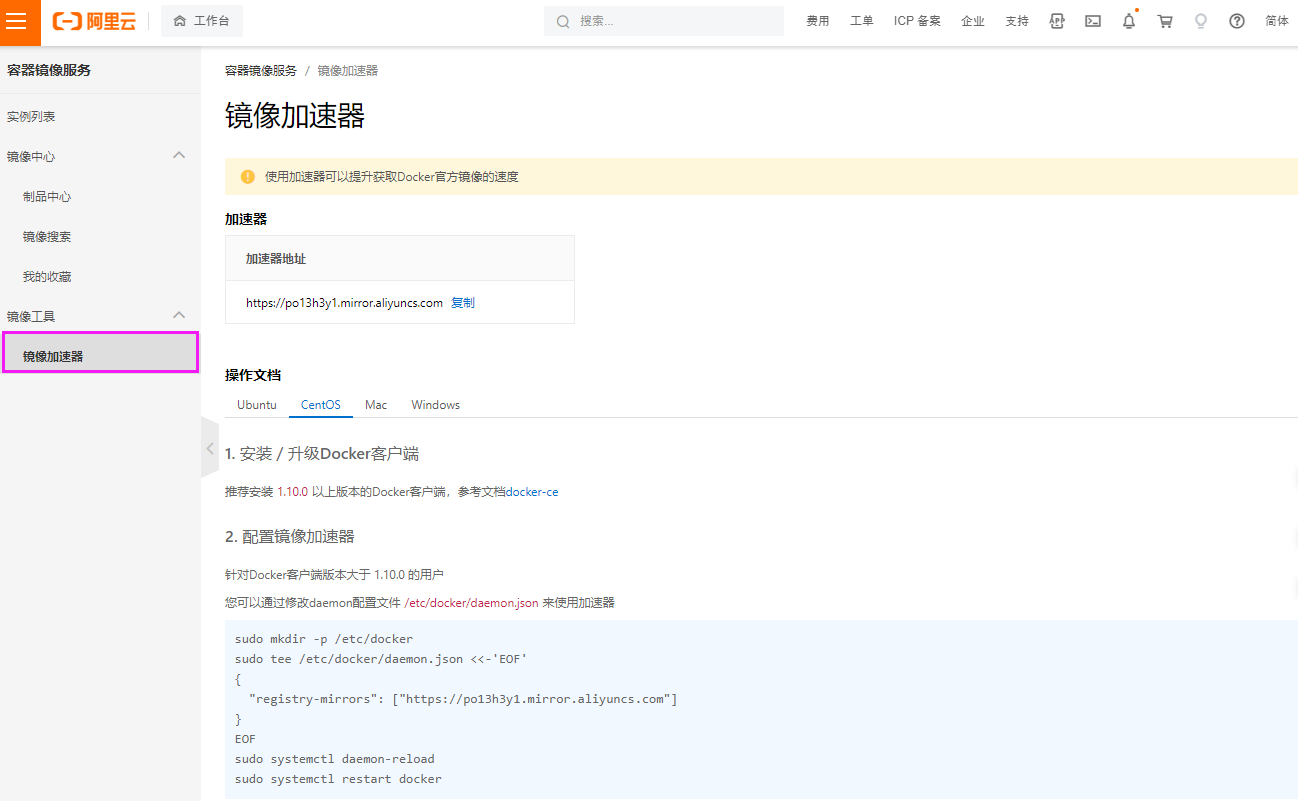The width and height of the screenshot is (1298, 801).
Task: Click the 'sudo systemctl daemon-reload' line
Action: pyautogui.click(x=335, y=759)
